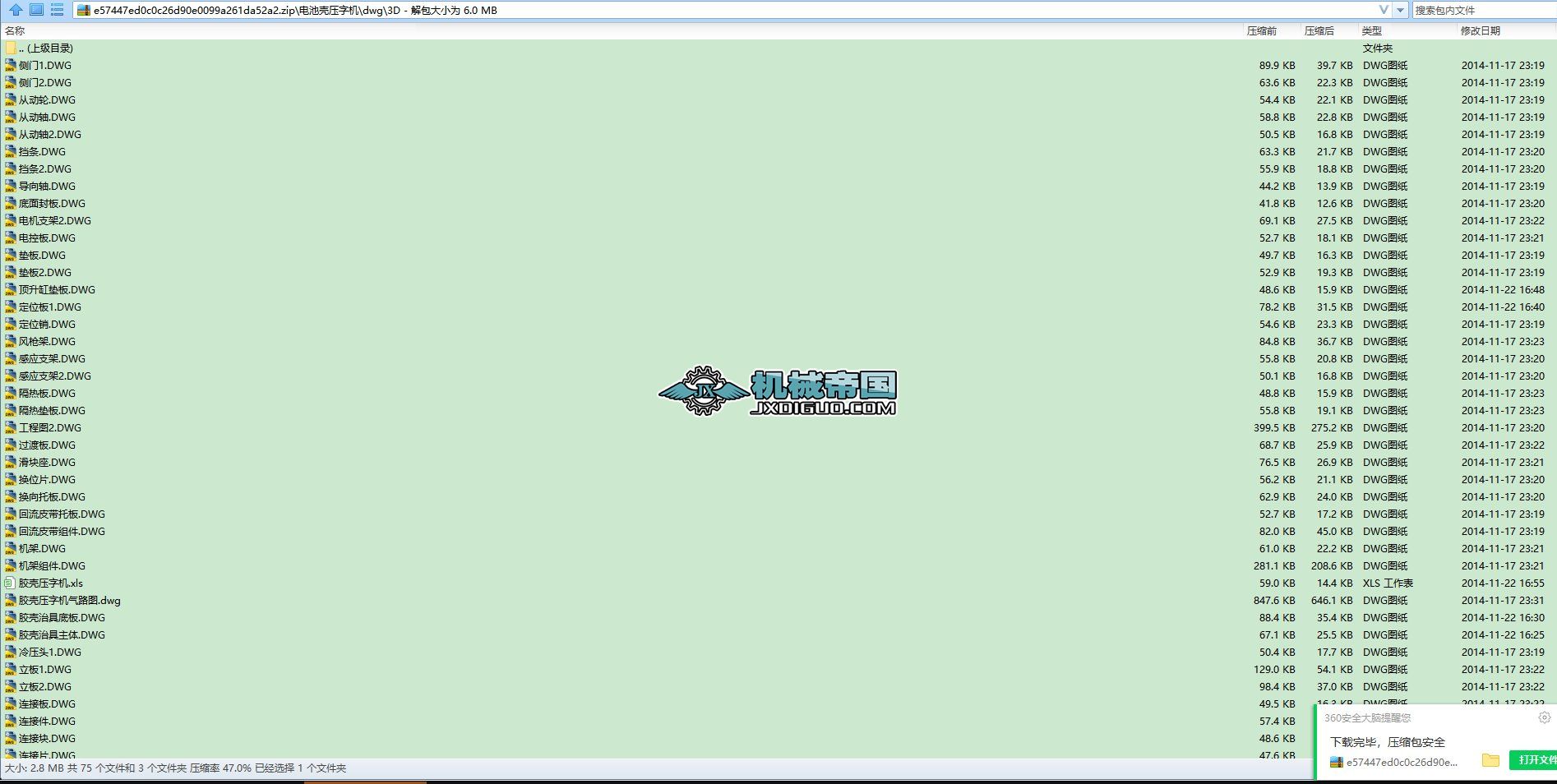
Task: Sort by 压缩后 column header
Action: [1319, 30]
